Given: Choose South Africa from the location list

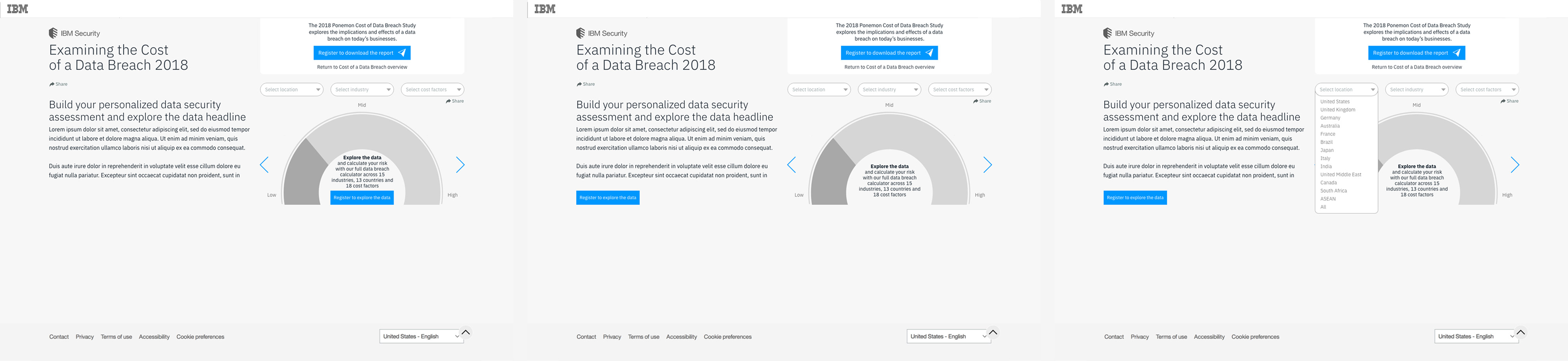Looking at the screenshot, I should coord(1333,191).
